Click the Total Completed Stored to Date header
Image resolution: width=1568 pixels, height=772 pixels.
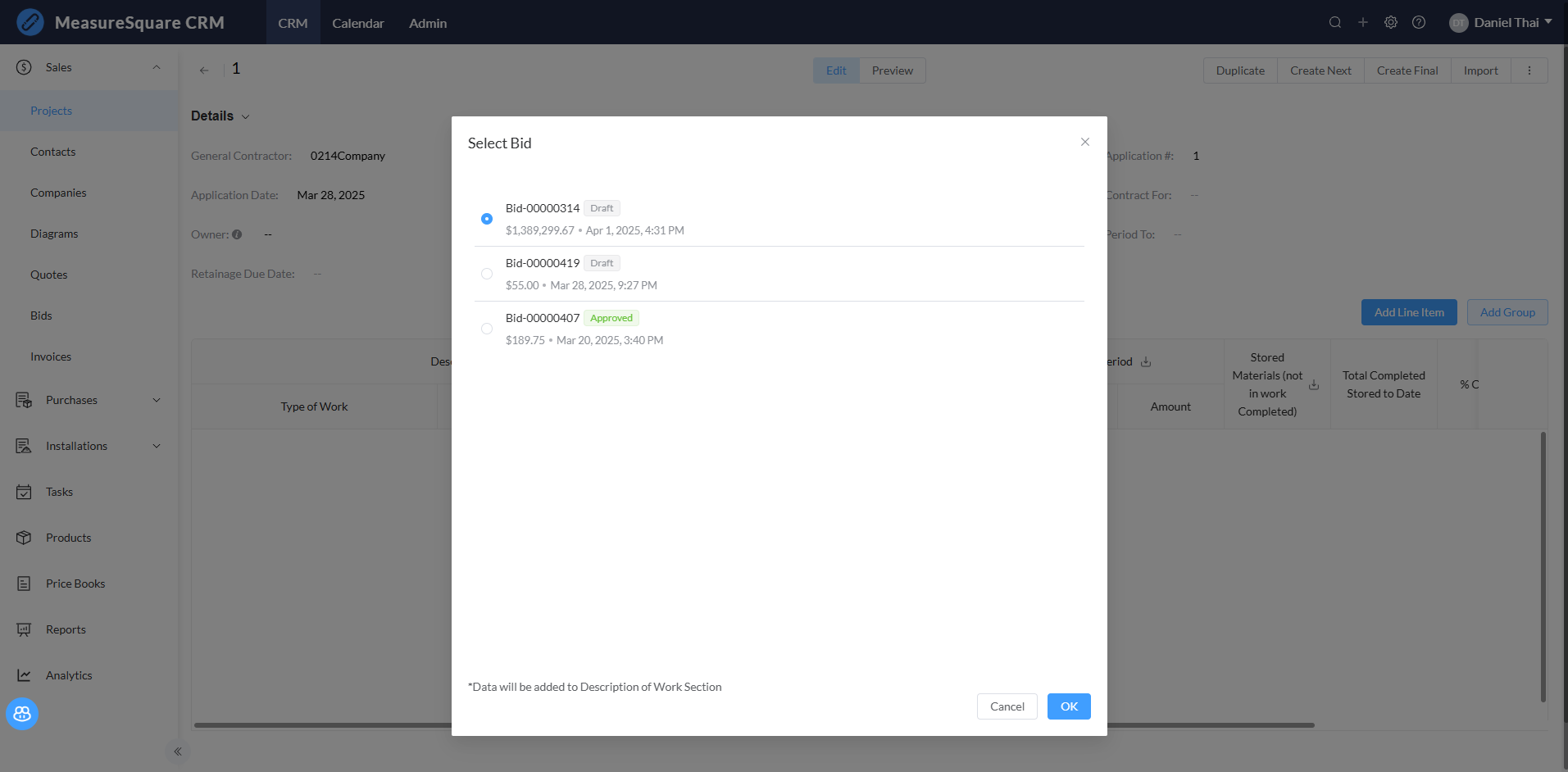[x=1384, y=384]
